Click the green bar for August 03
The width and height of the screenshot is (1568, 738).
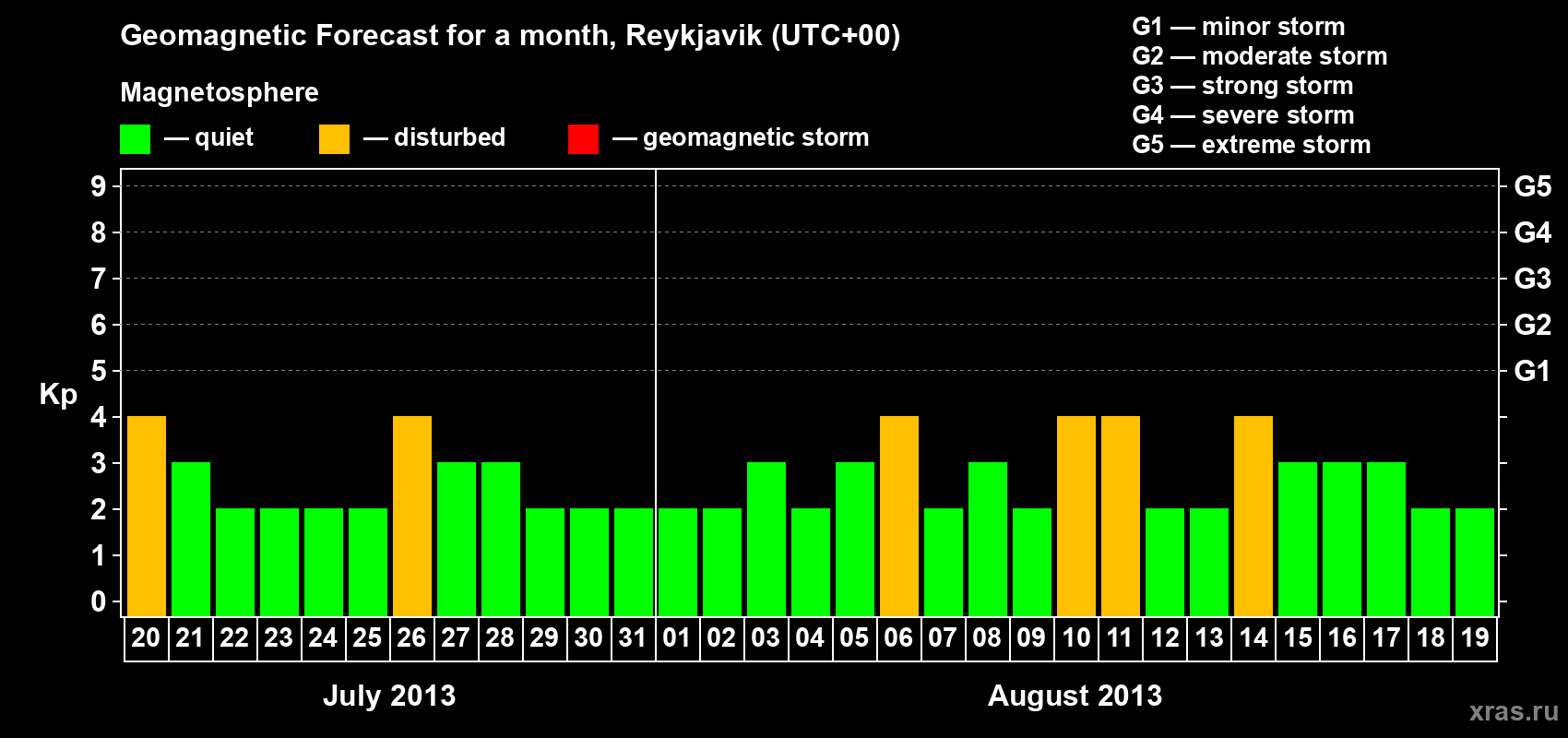(766, 539)
